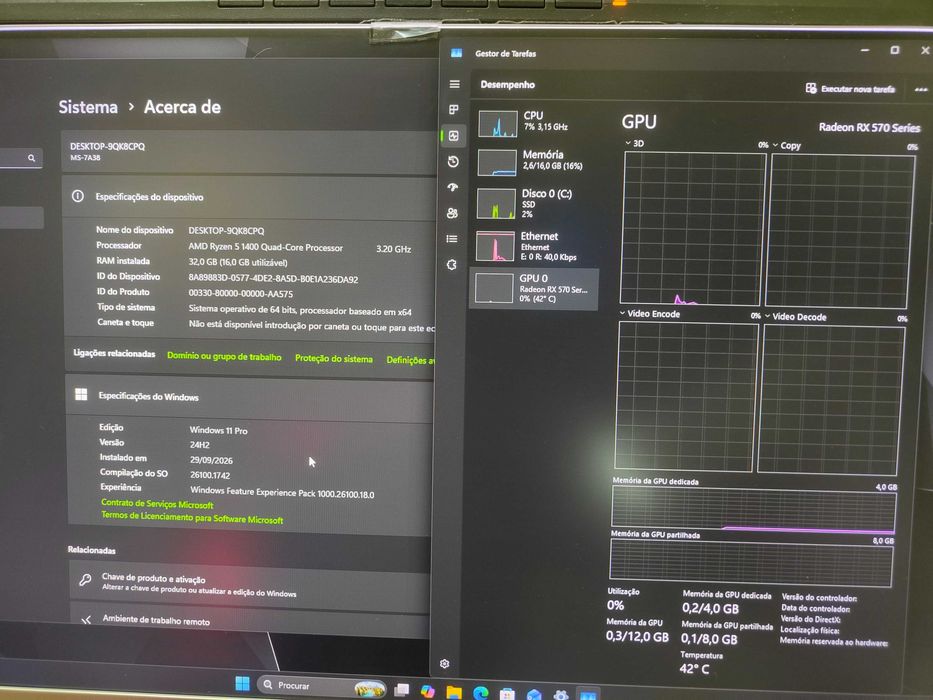This screenshot has height=700, width=933.
Task: Open the Details list icon in sidebar
Action: [452, 239]
